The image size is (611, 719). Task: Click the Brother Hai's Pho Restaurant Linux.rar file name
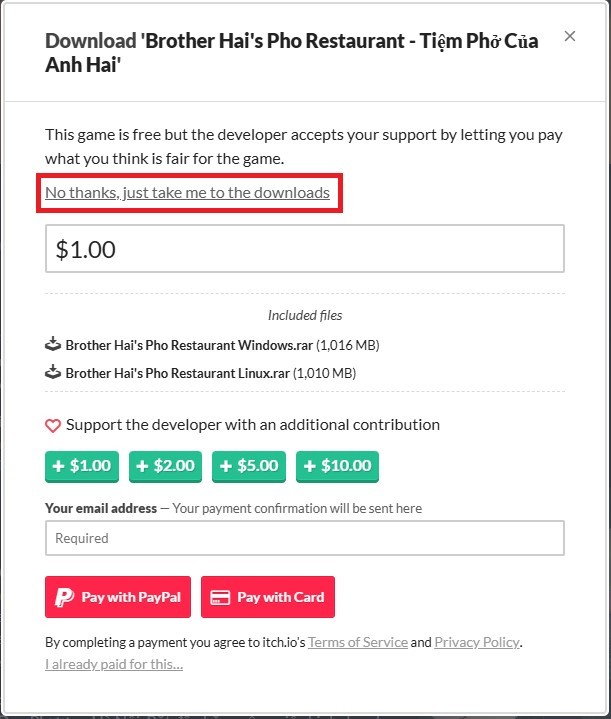pyautogui.click(x=179, y=374)
